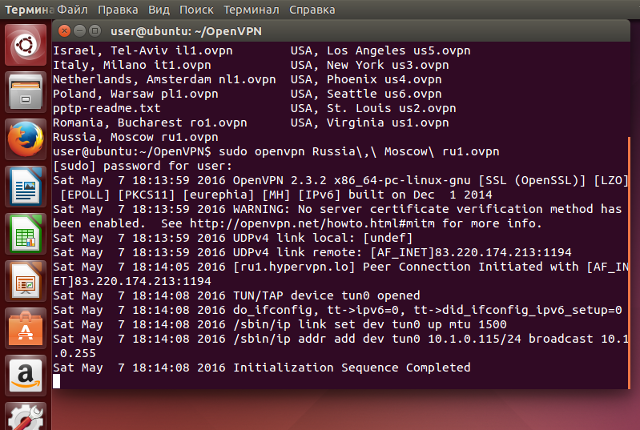Click the 'USA, Seattle us6.ovpn' entry
The image size is (640, 430).
(366, 94)
